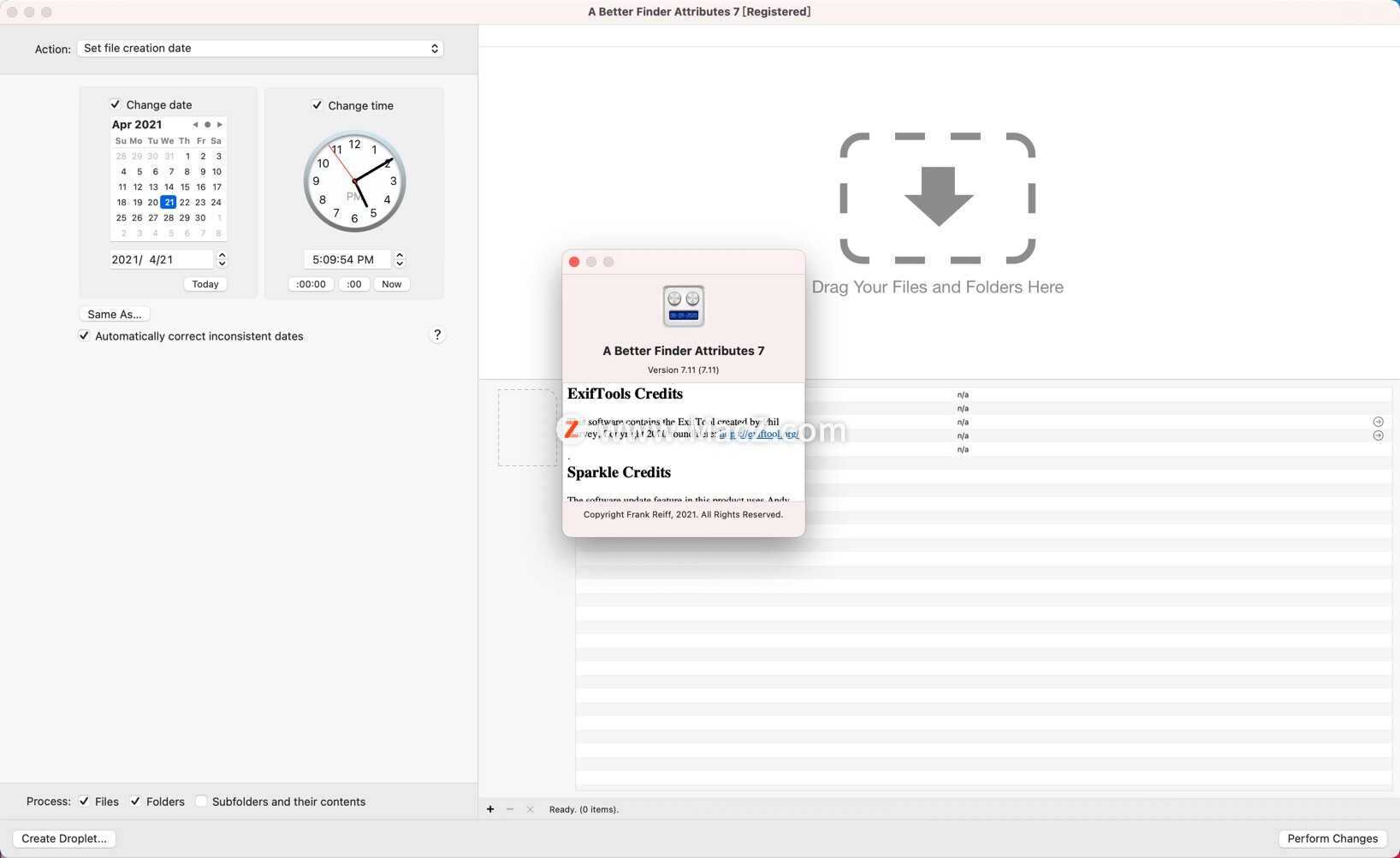Click the date field stepper arrows

[x=222, y=259]
